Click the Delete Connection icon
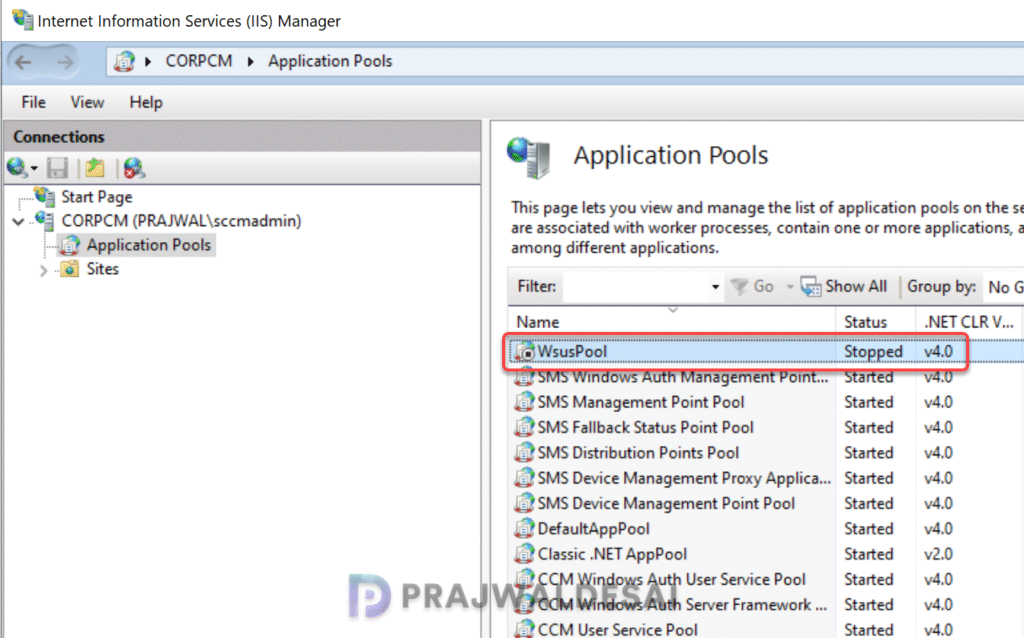 [134, 168]
